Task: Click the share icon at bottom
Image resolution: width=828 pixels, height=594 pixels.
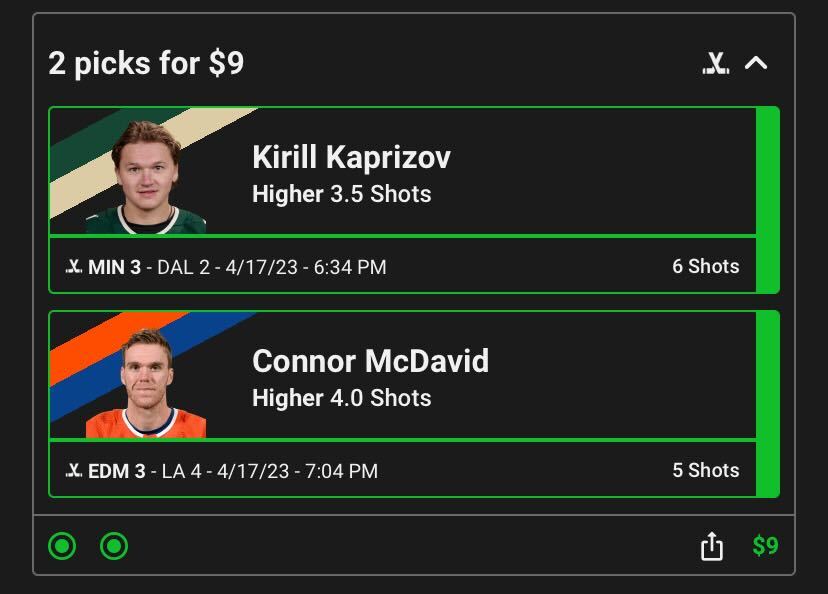Action: tap(711, 546)
